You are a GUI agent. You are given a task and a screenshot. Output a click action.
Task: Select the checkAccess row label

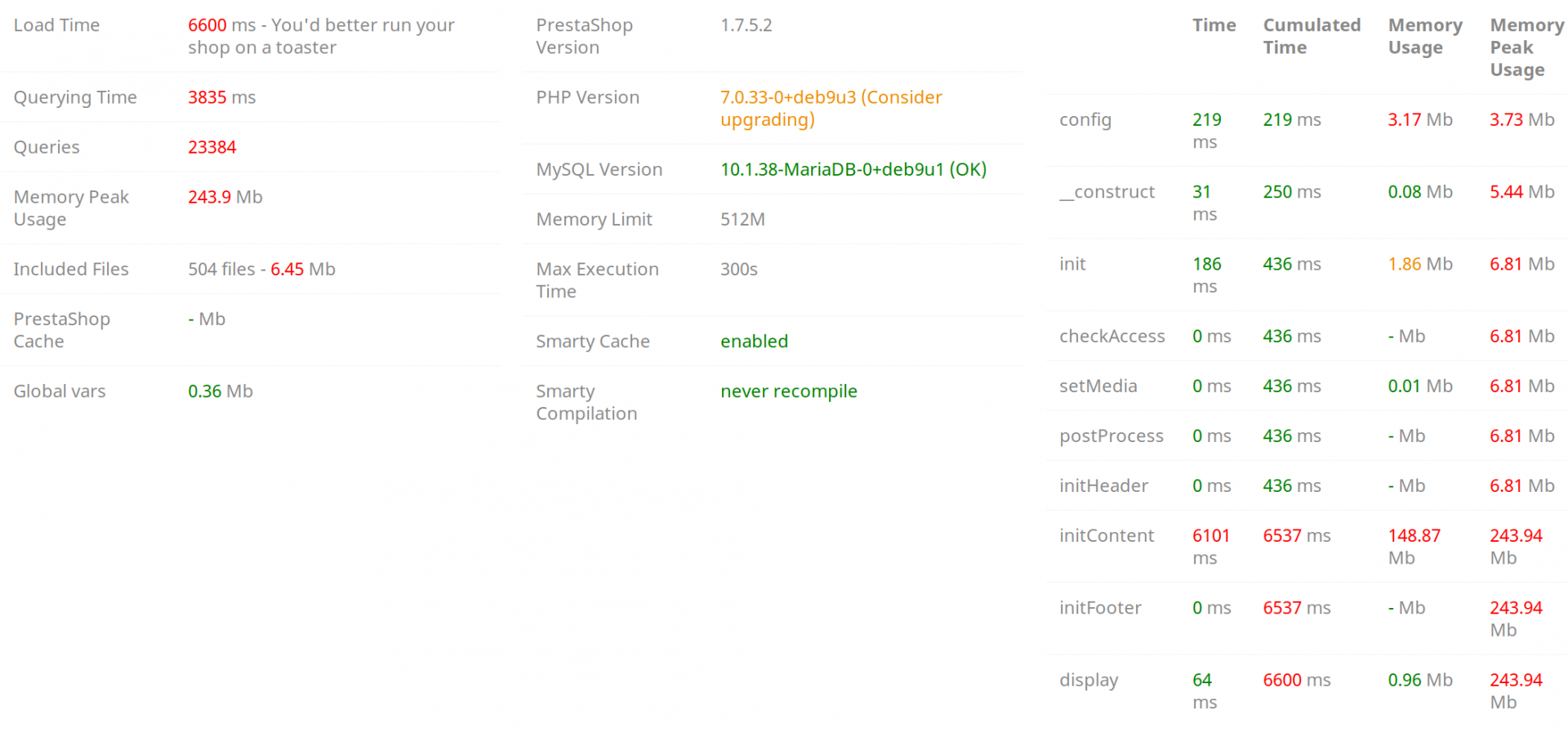pos(1112,336)
